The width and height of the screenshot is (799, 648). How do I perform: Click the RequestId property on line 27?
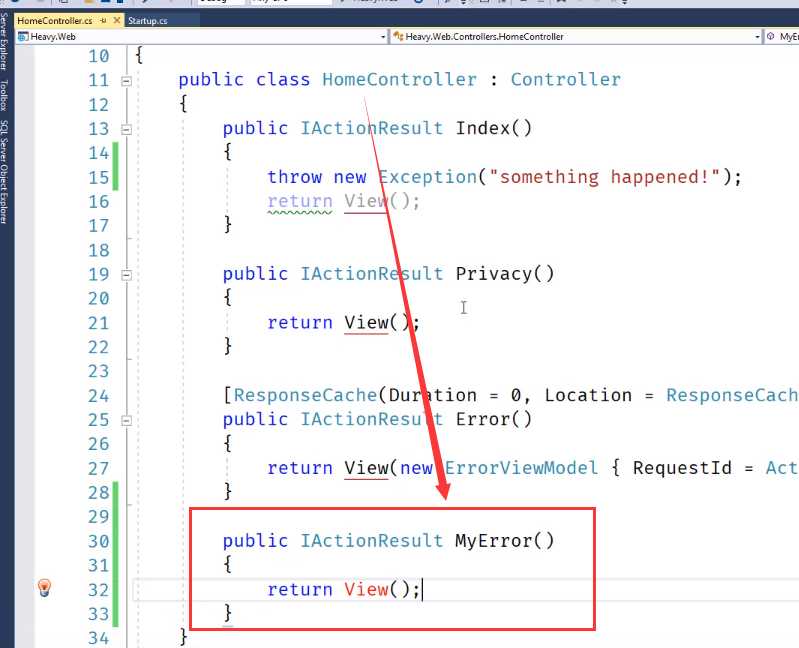tap(682, 468)
